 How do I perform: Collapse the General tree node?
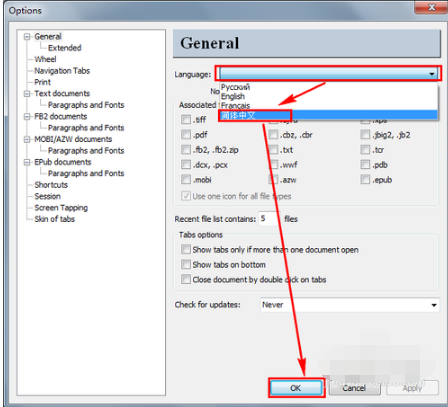point(27,37)
